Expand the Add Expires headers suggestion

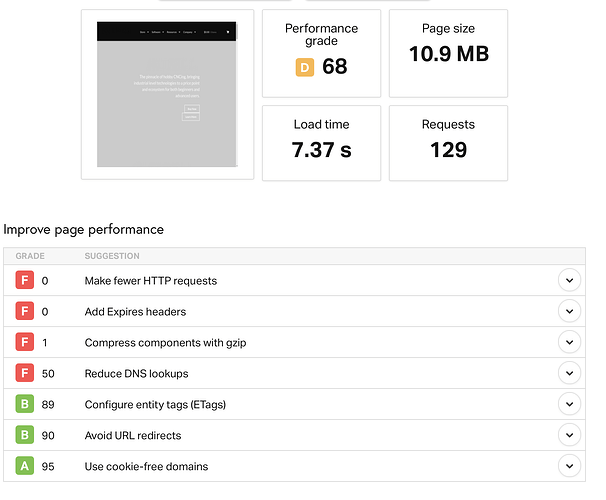(x=569, y=311)
